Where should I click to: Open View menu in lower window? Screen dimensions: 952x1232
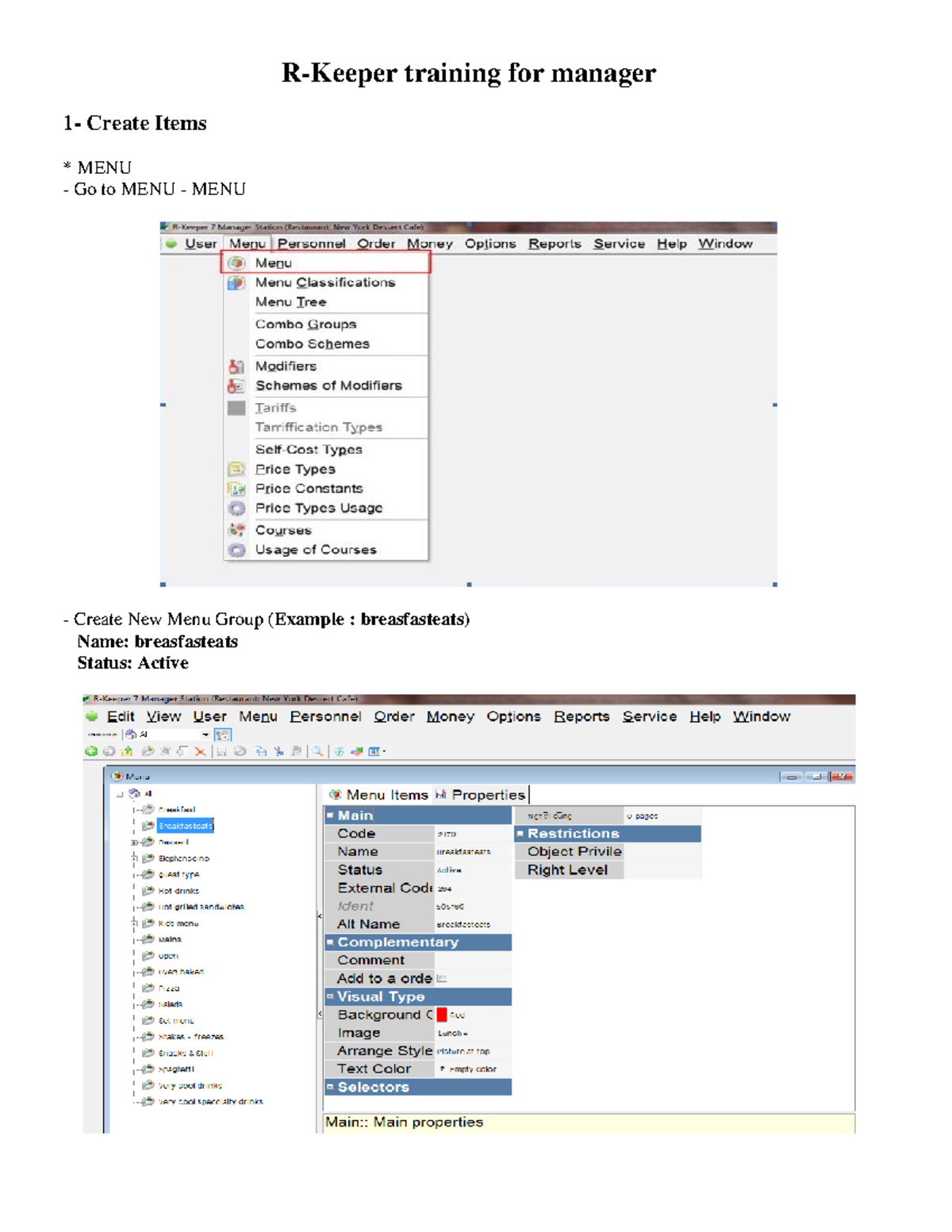click(163, 716)
